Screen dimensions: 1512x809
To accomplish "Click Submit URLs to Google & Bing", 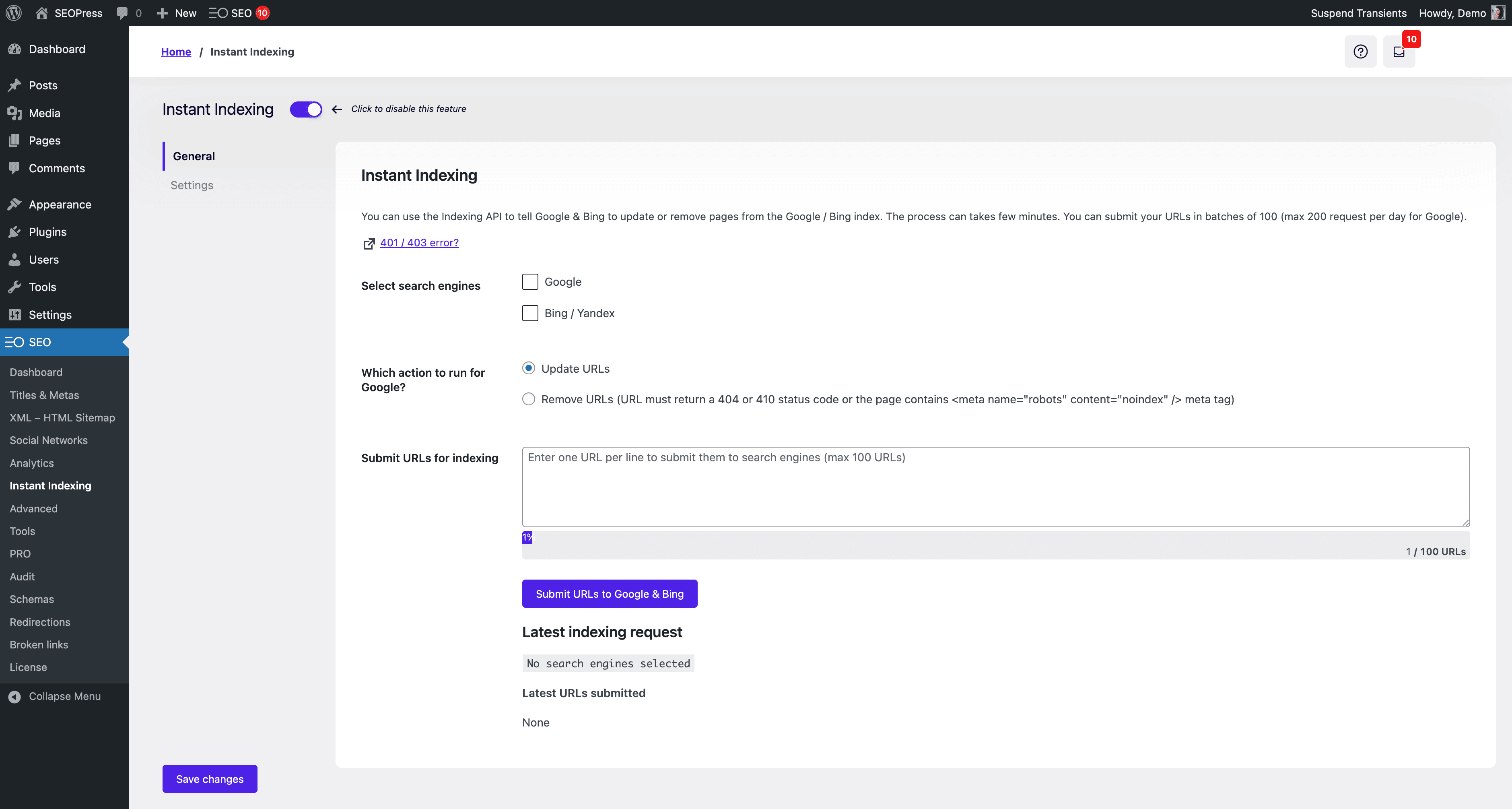I will coord(609,594).
